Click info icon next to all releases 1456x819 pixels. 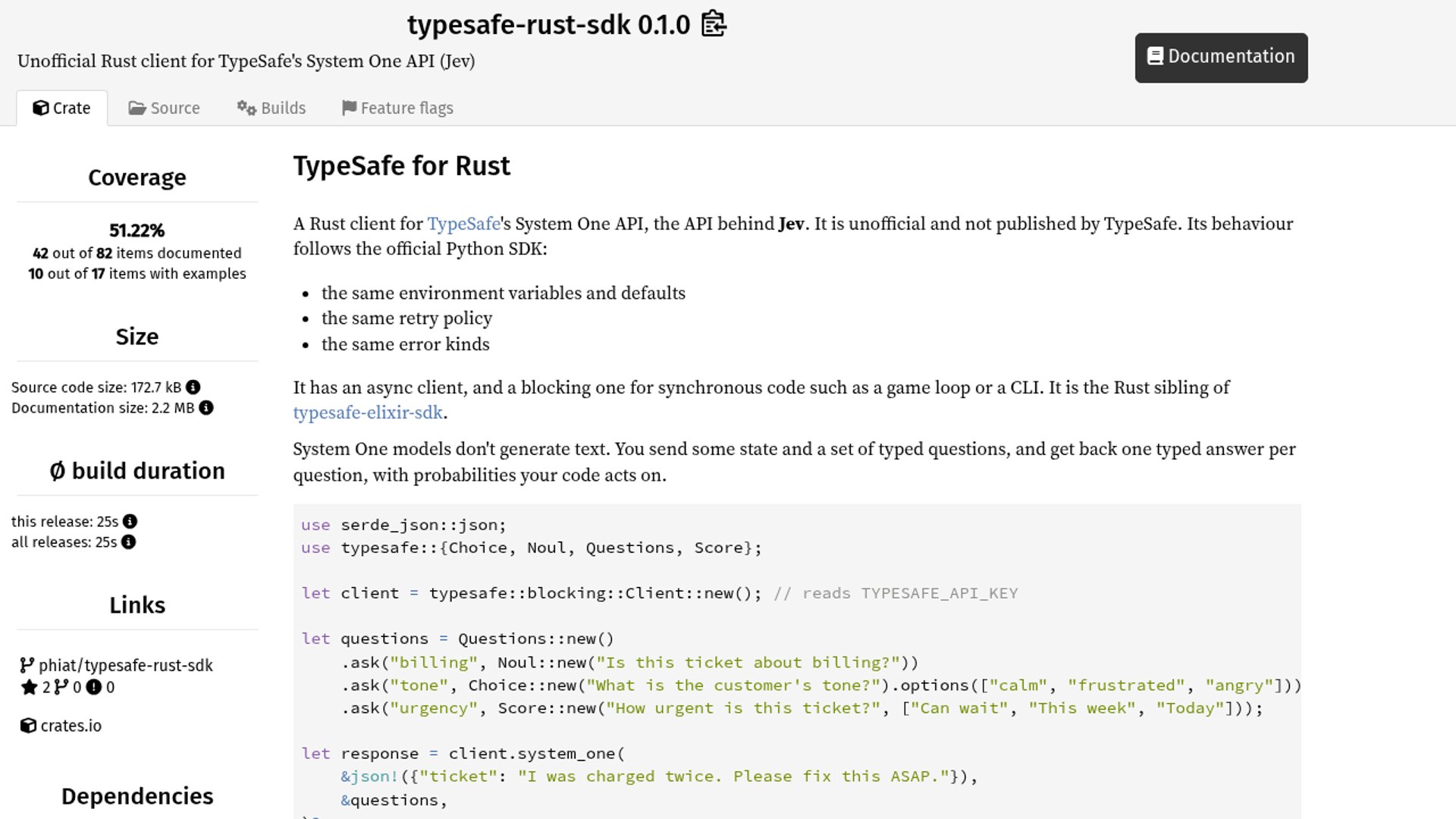[x=129, y=542]
